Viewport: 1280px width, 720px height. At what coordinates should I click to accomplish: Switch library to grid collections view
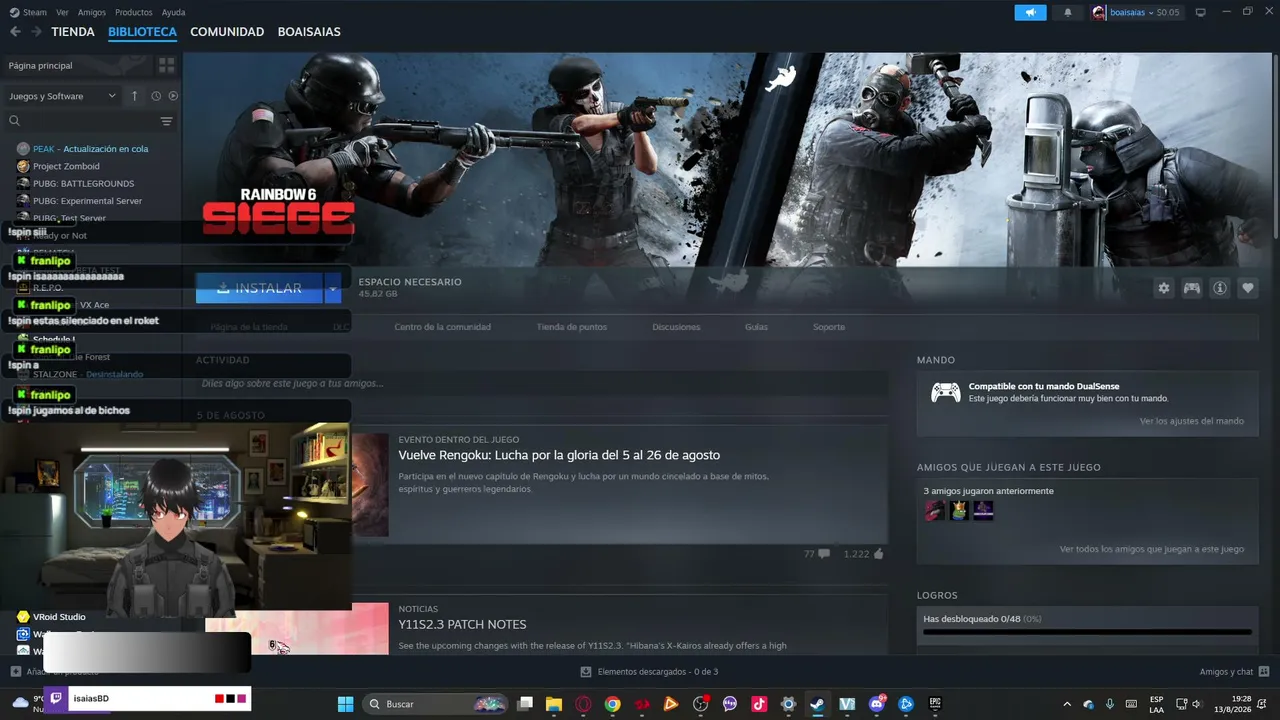pos(166,65)
